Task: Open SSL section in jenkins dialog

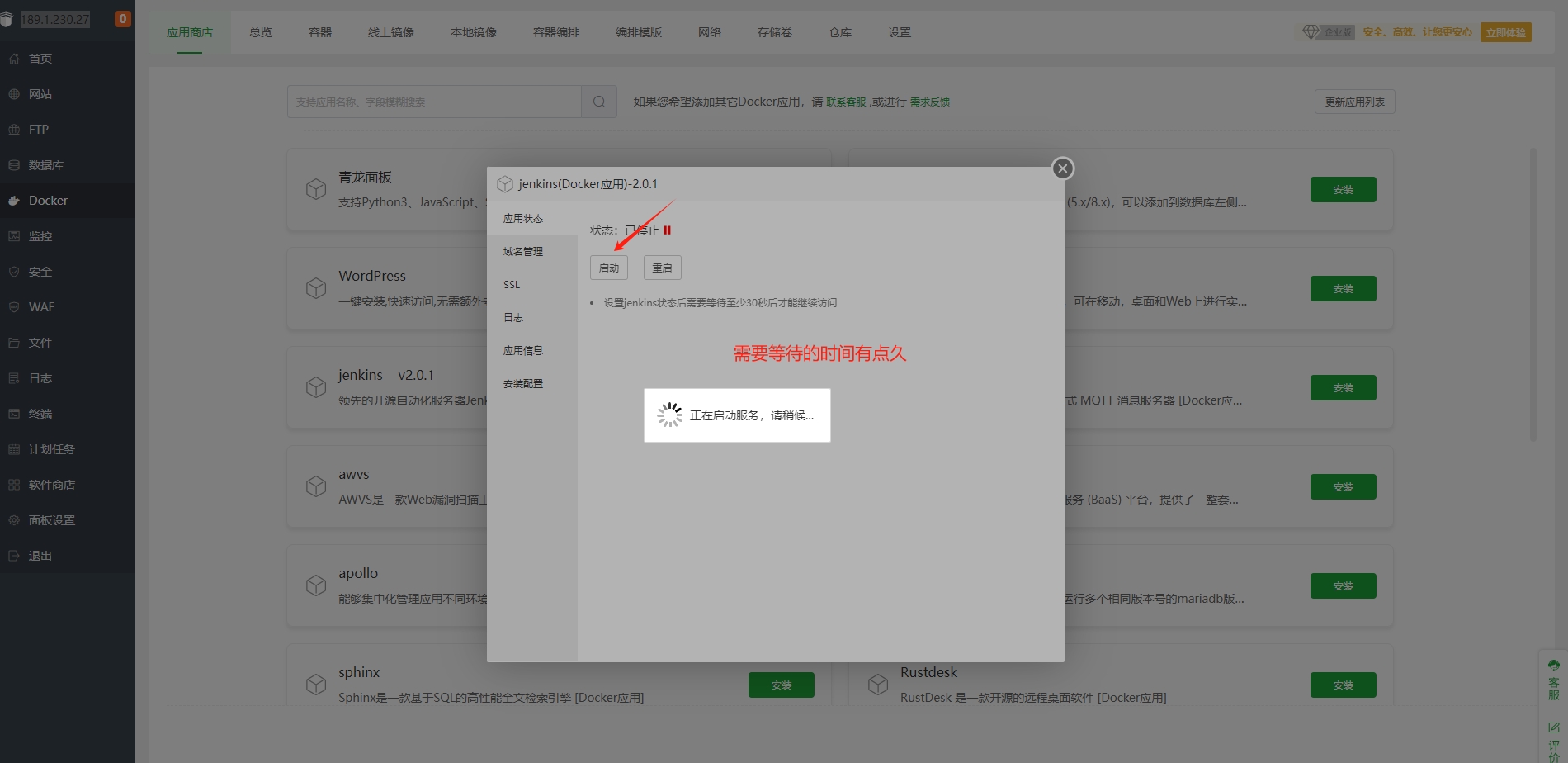Action: [512, 285]
